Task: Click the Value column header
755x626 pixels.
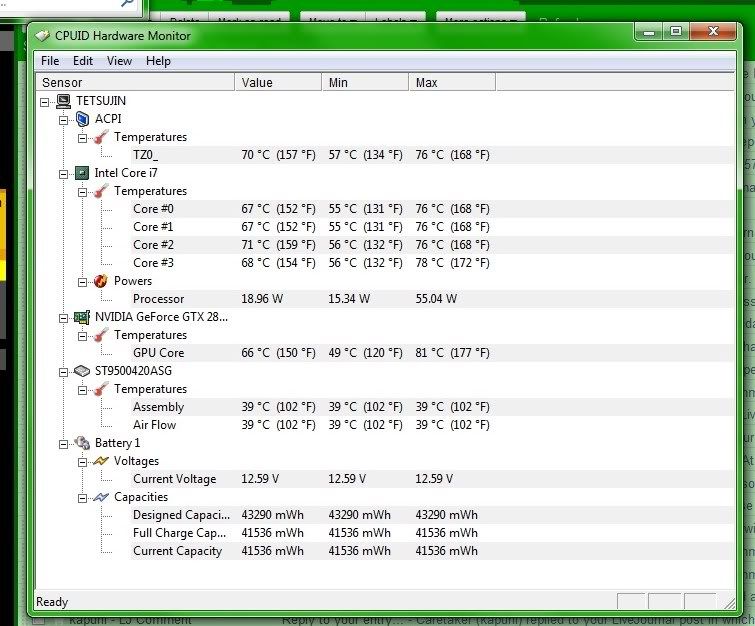Action: [278, 82]
